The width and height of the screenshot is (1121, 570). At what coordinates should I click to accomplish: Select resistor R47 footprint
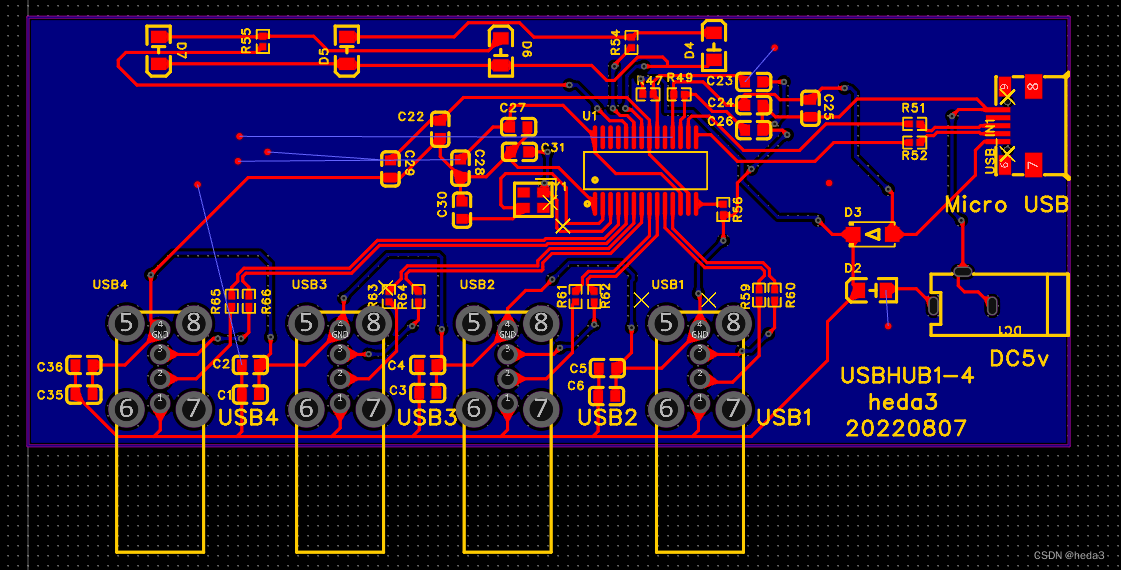click(649, 94)
